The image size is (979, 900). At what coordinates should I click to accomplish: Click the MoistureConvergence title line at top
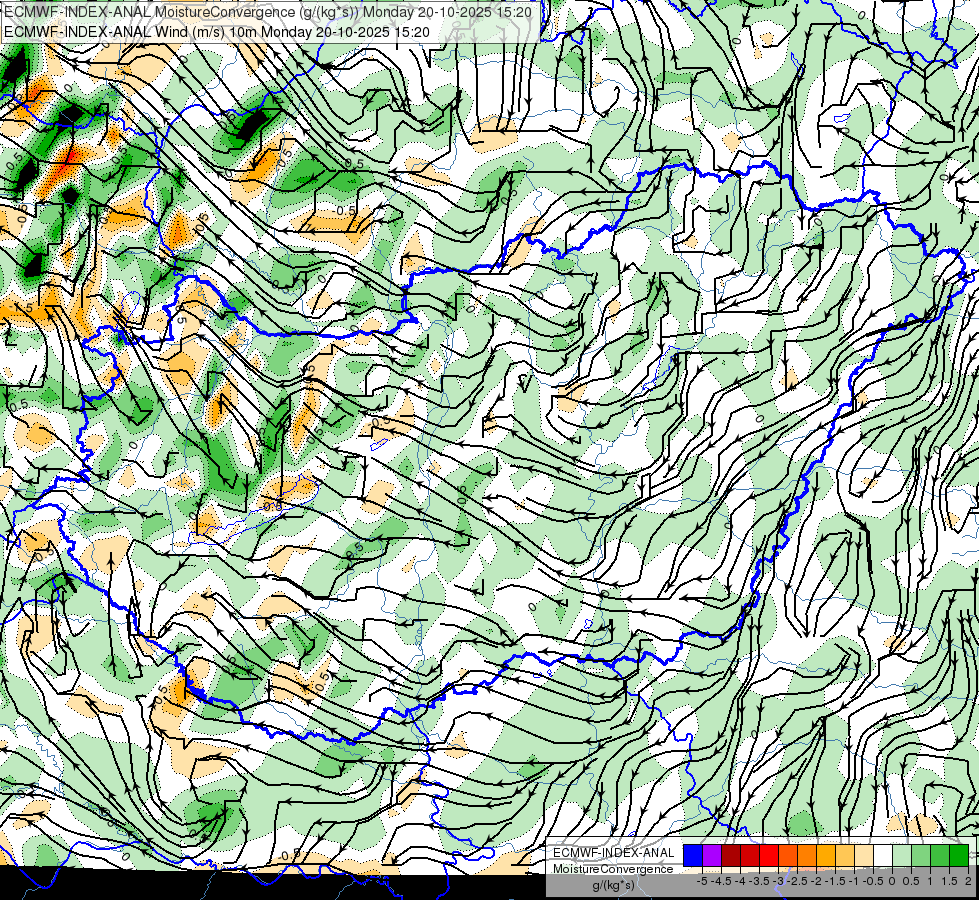[268, 12]
